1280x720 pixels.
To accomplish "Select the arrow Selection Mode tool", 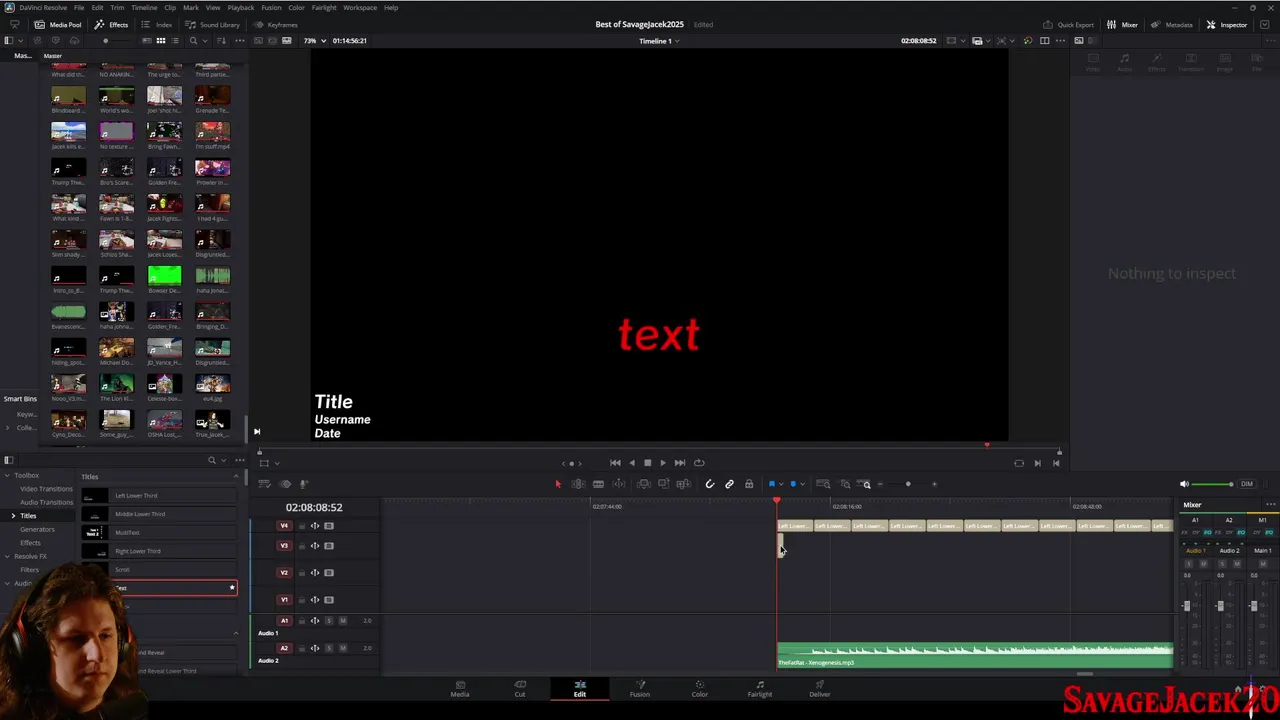I will coord(558,484).
